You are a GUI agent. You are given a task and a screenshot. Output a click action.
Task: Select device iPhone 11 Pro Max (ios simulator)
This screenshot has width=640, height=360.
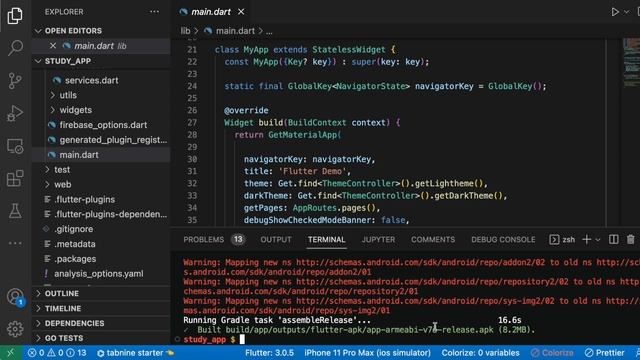367,353
